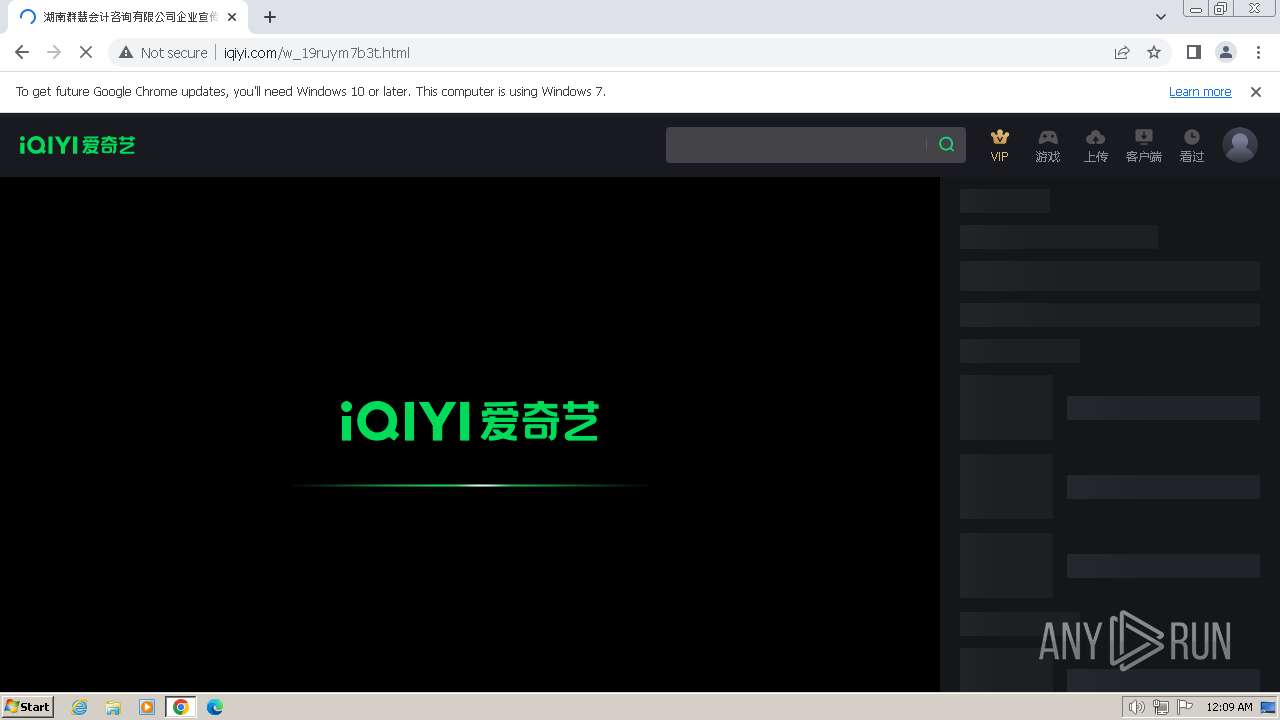The height and width of the screenshot is (720, 1280).
Task: Open the Windows Start menu
Action: click(28, 707)
